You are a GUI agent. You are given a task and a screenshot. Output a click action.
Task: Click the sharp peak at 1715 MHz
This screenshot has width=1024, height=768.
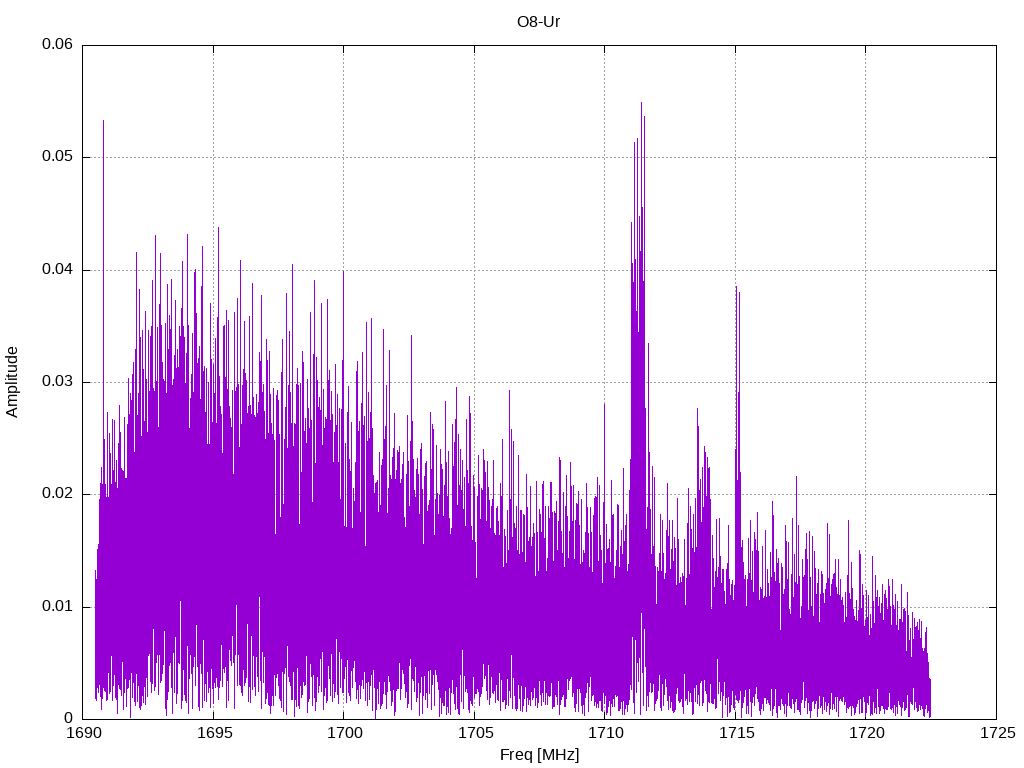point(737,289)
